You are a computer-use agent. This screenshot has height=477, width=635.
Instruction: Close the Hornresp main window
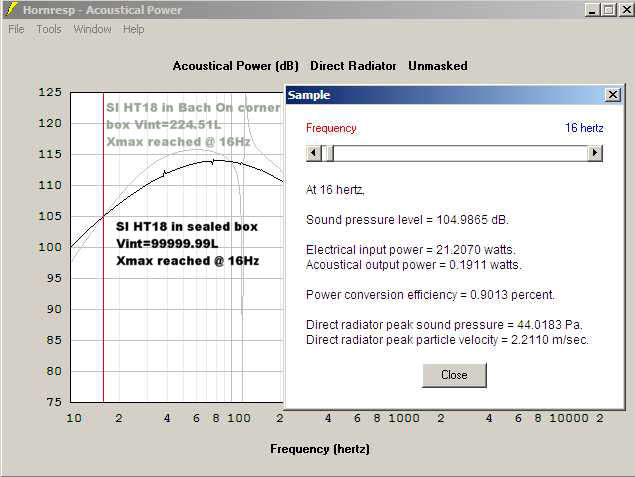(626, 9)
